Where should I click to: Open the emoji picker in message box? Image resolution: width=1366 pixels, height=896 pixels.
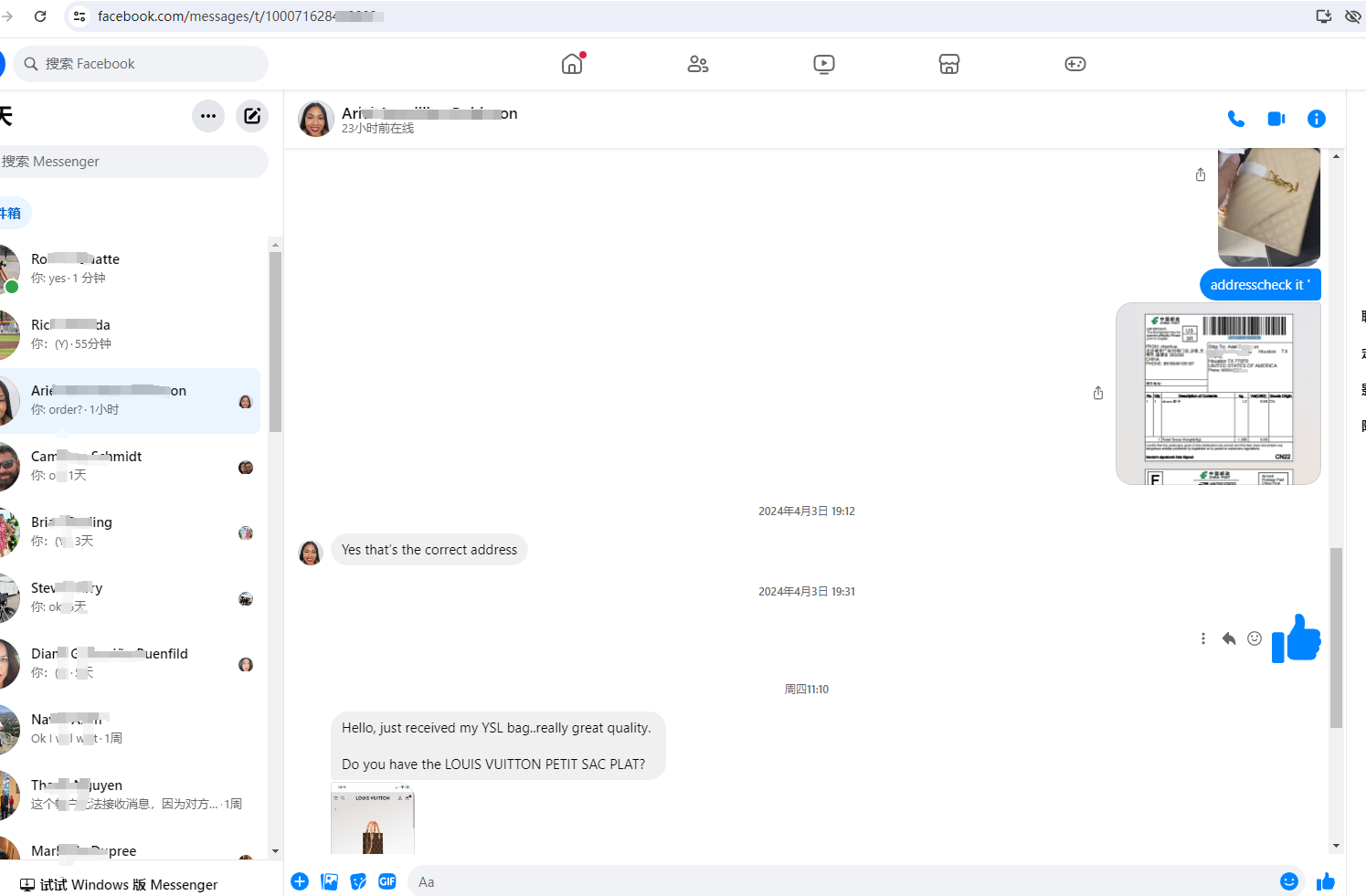[x=1288, y=881]
